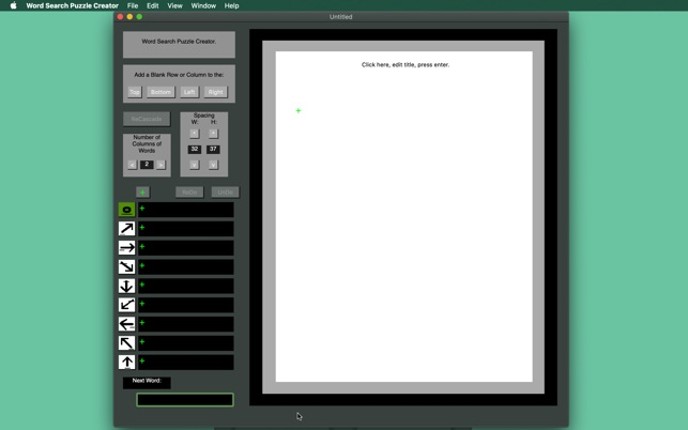Select the left arrow word direction
This screenshot has width=688, height=430.
(127, 324)
